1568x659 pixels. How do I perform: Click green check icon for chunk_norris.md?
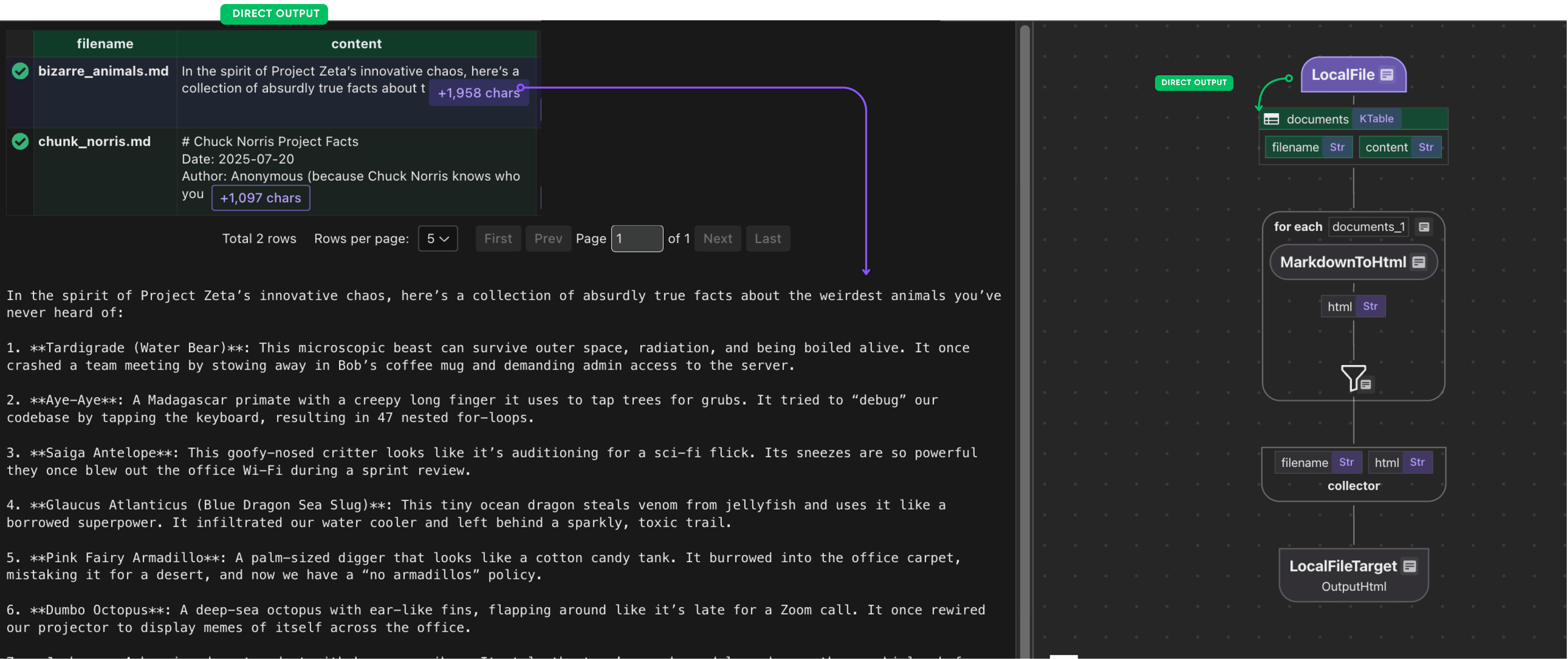(x=20, y=142)
